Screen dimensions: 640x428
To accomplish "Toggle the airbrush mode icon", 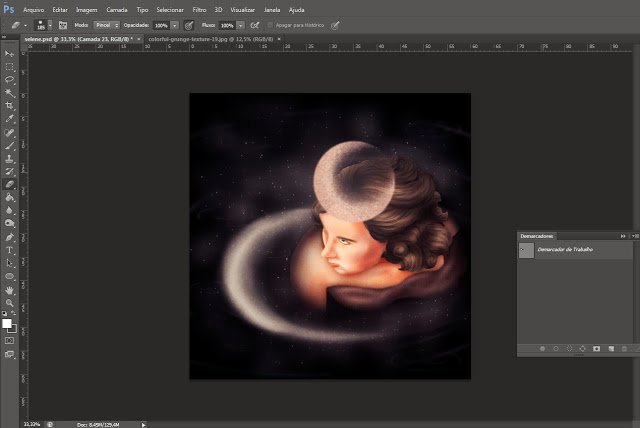I will pyautogui.click(x=255, y=25).
